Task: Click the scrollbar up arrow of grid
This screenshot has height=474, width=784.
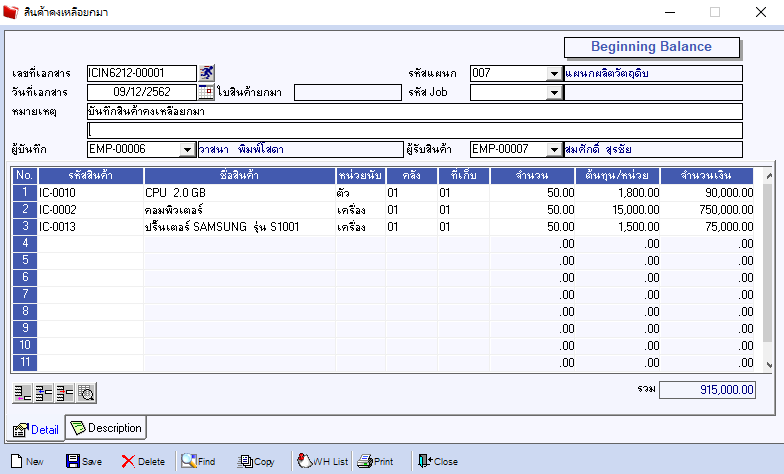Action: [x=769, y=176]
